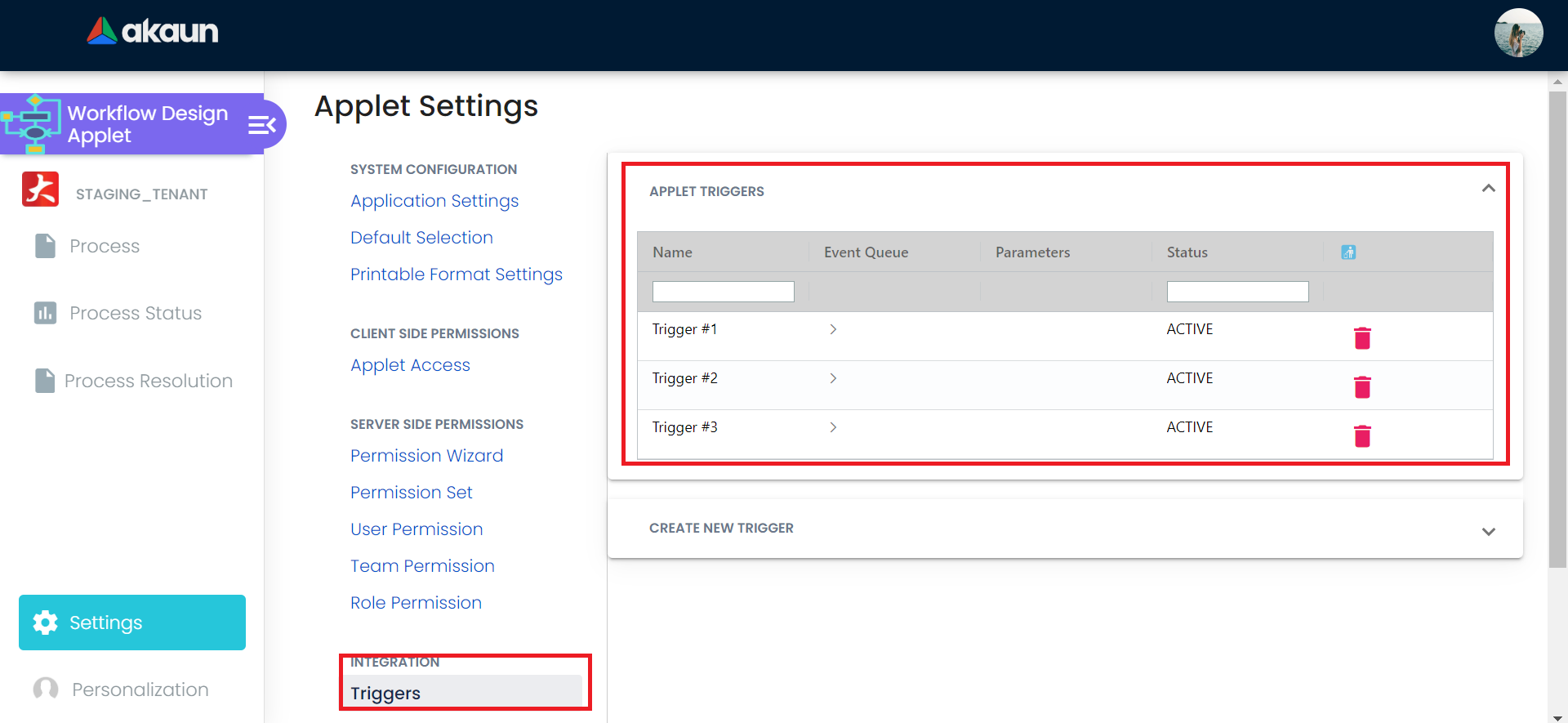Open the Permission Wizard link
1568x723 pixels.
426,456
